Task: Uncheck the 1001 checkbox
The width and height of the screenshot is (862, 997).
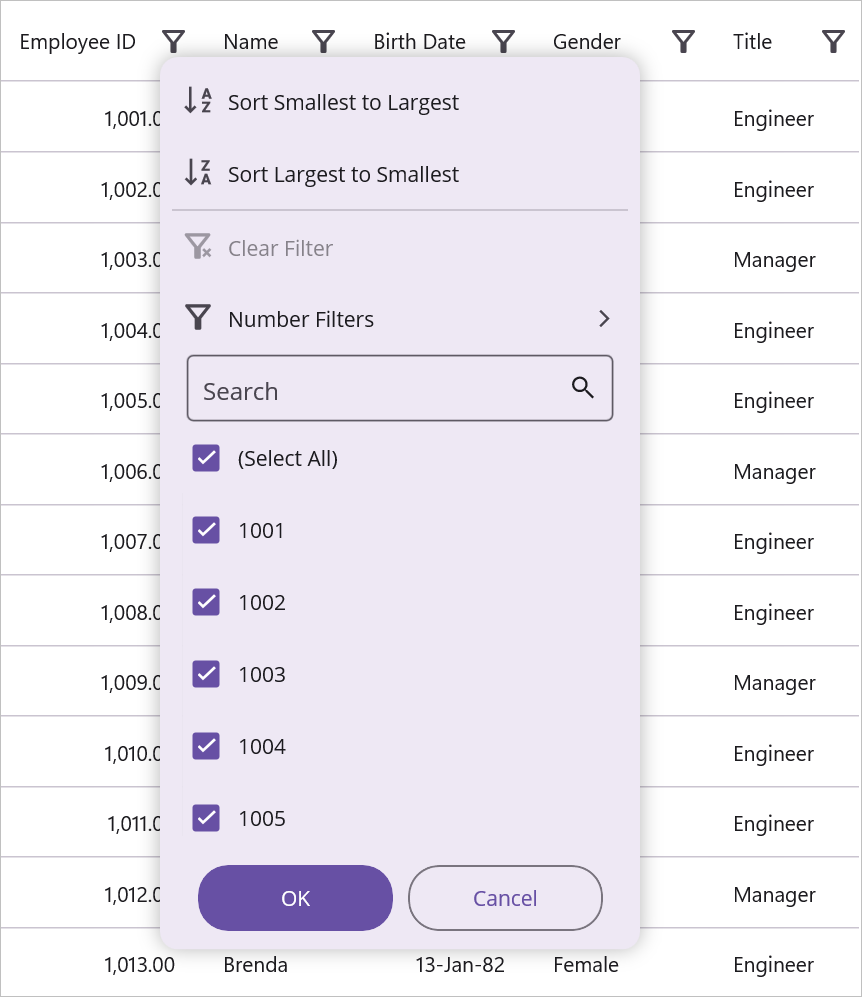Action: [x=205, y=530]
